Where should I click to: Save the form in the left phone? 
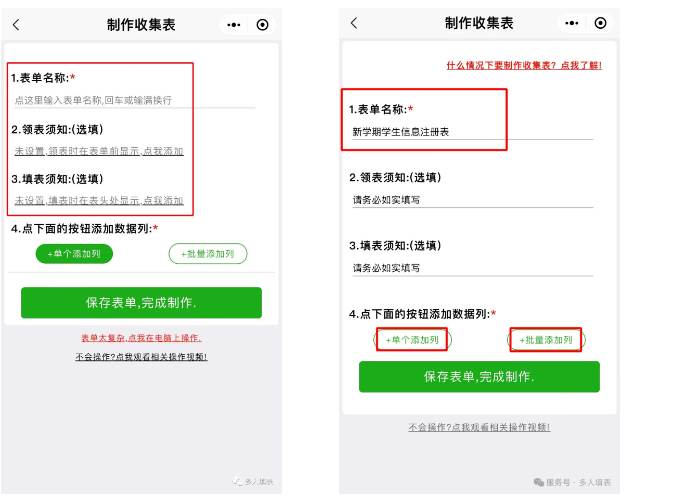(141, 303)
